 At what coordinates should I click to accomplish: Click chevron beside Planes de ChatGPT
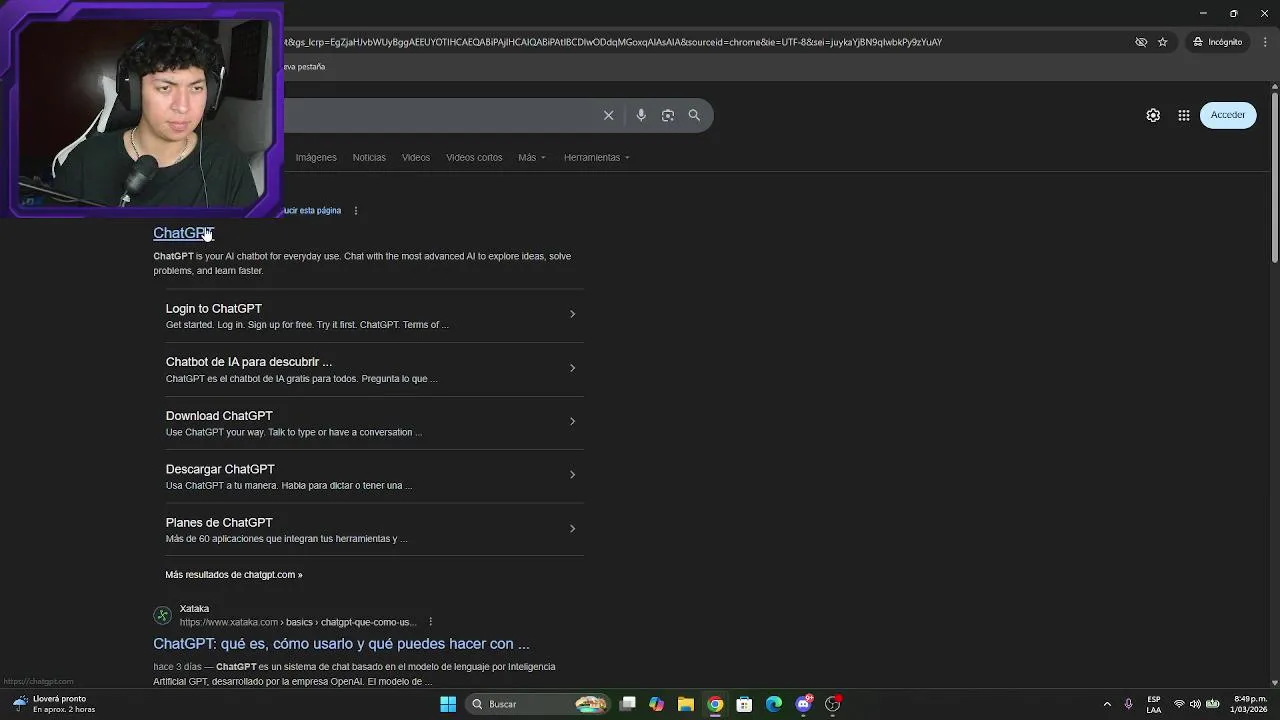572,528
